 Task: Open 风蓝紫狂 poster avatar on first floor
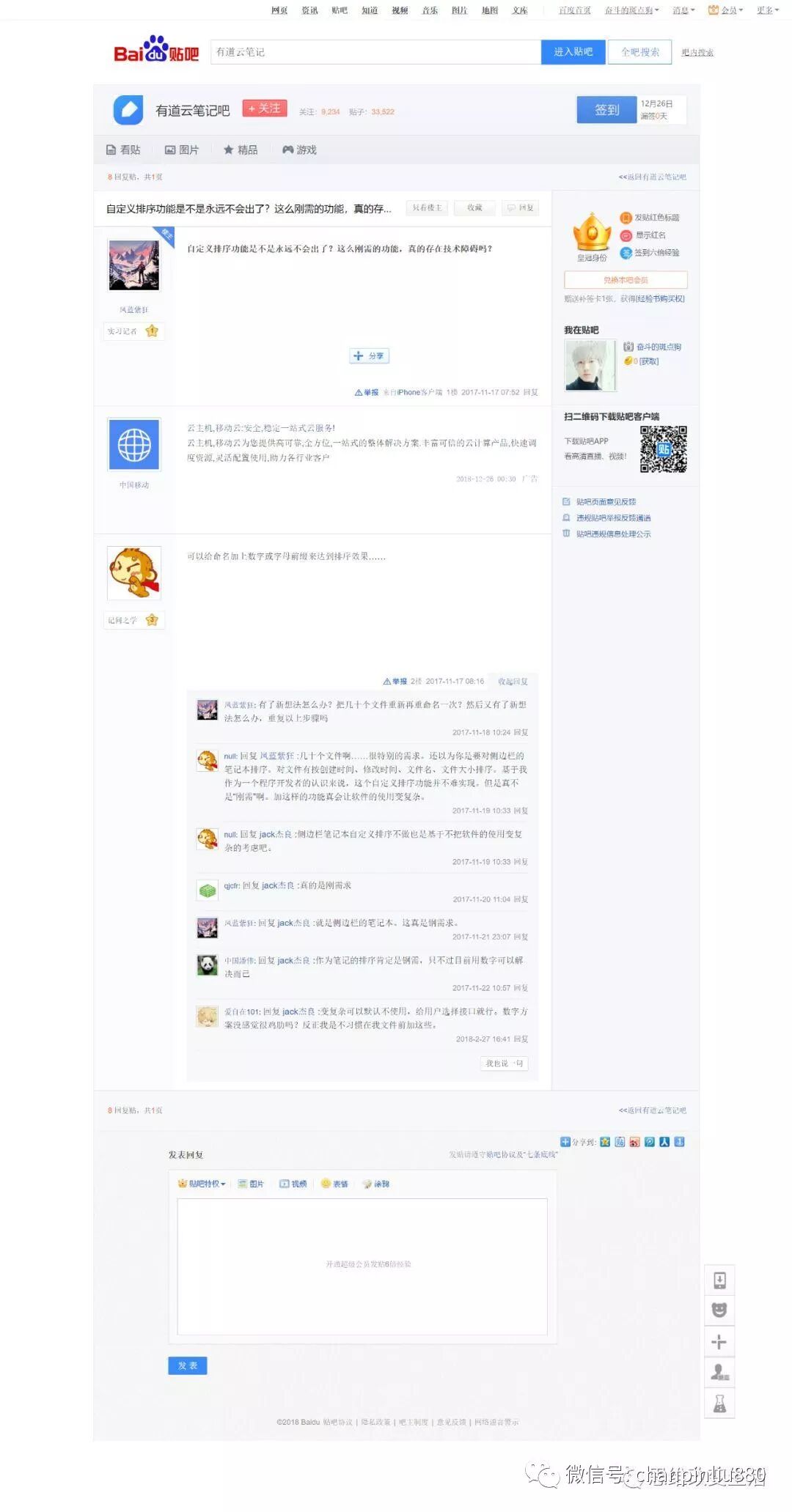coord(133,265)
